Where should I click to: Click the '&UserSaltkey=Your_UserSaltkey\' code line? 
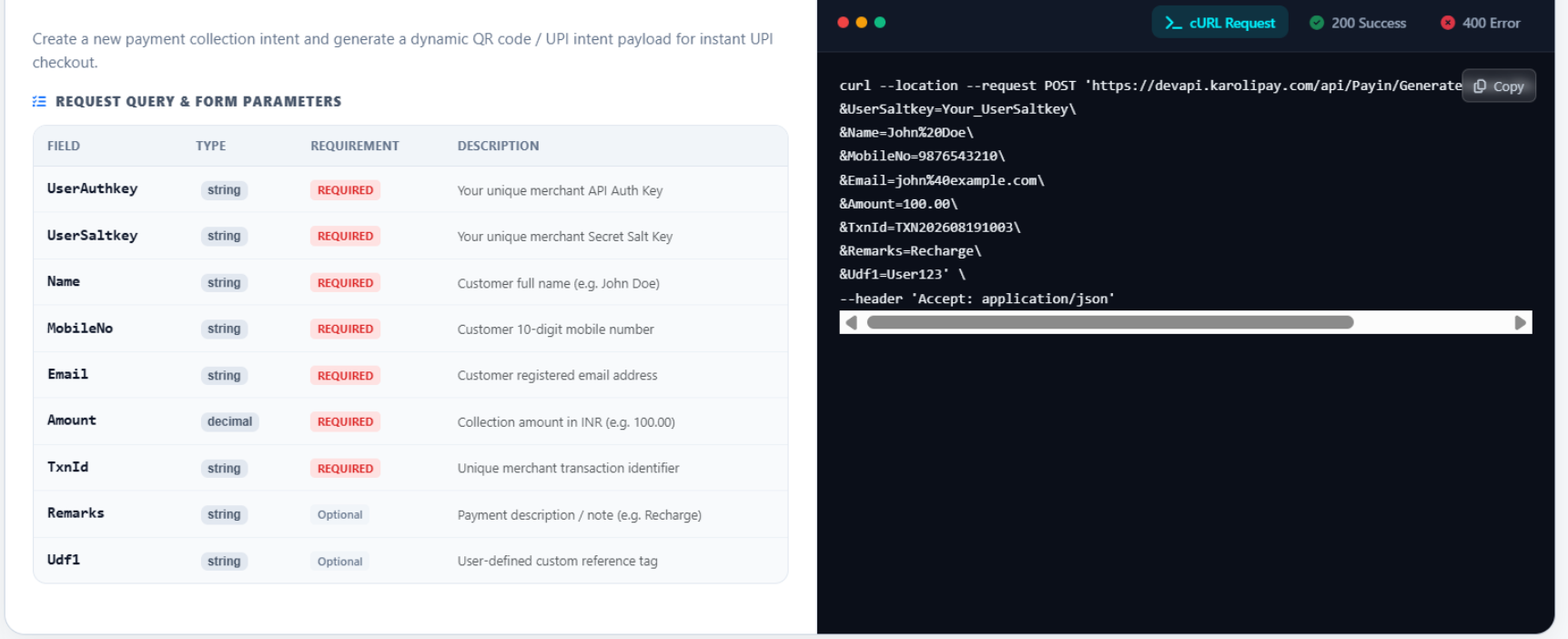pos(957,108)
